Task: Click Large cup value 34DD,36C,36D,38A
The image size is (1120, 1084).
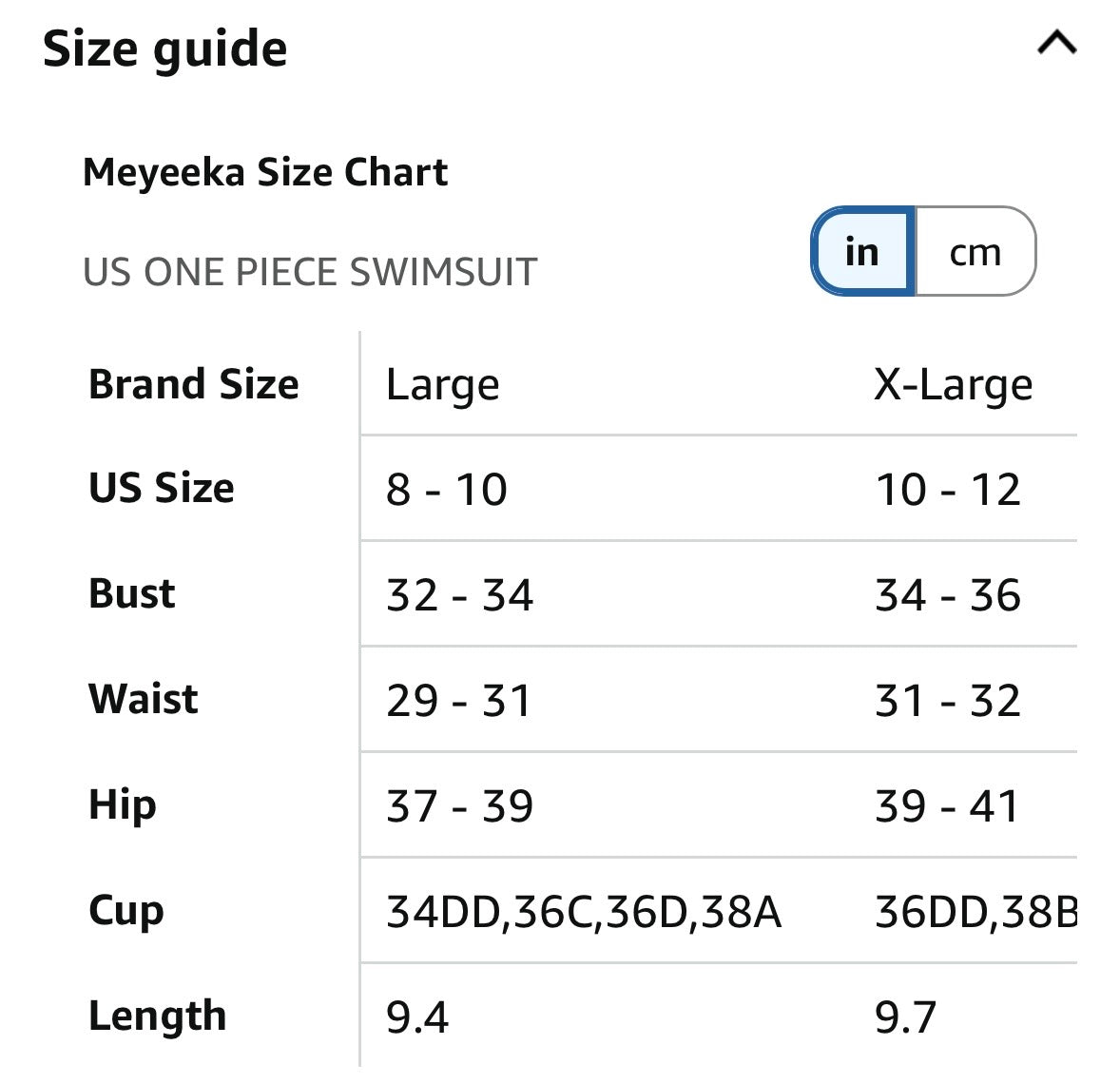Action: tap(584, 913)
